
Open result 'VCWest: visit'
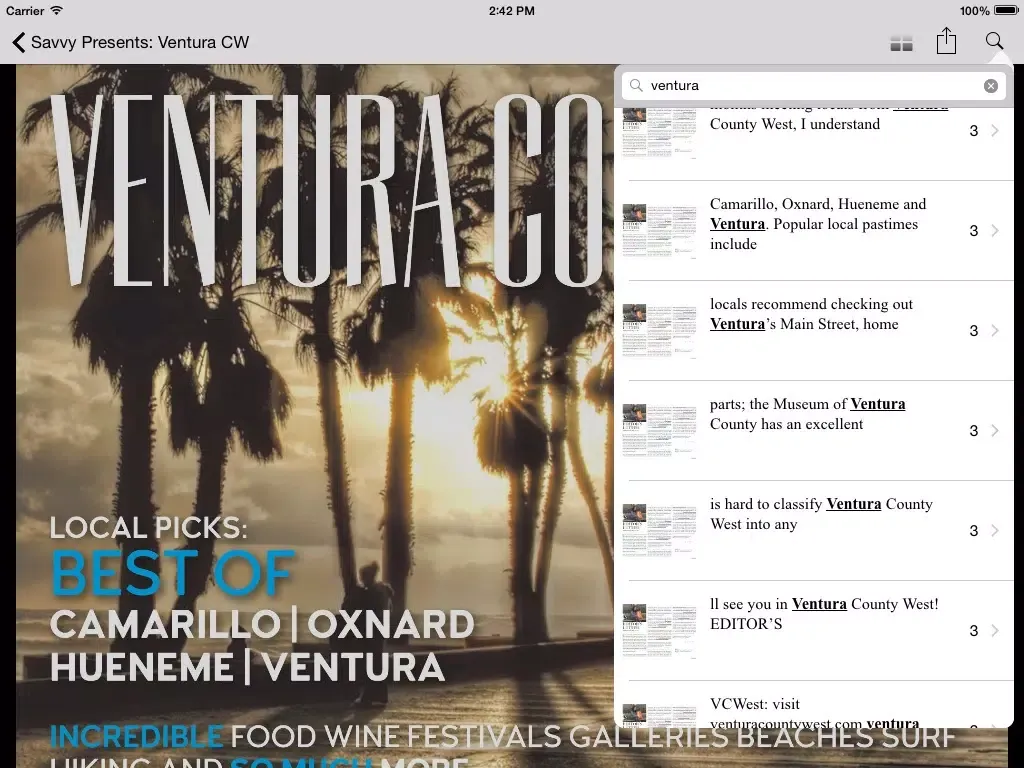[x=814, y=705]
